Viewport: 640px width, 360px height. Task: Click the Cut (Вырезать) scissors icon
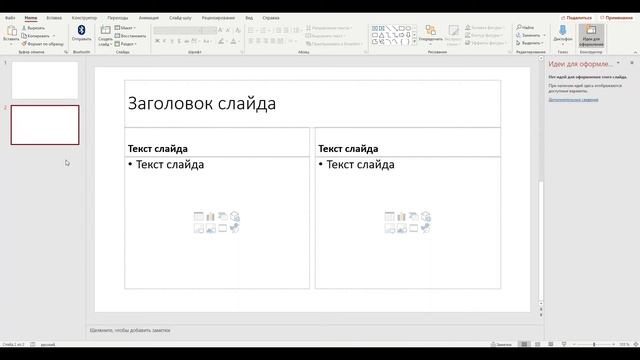click(x=24, y=28)
